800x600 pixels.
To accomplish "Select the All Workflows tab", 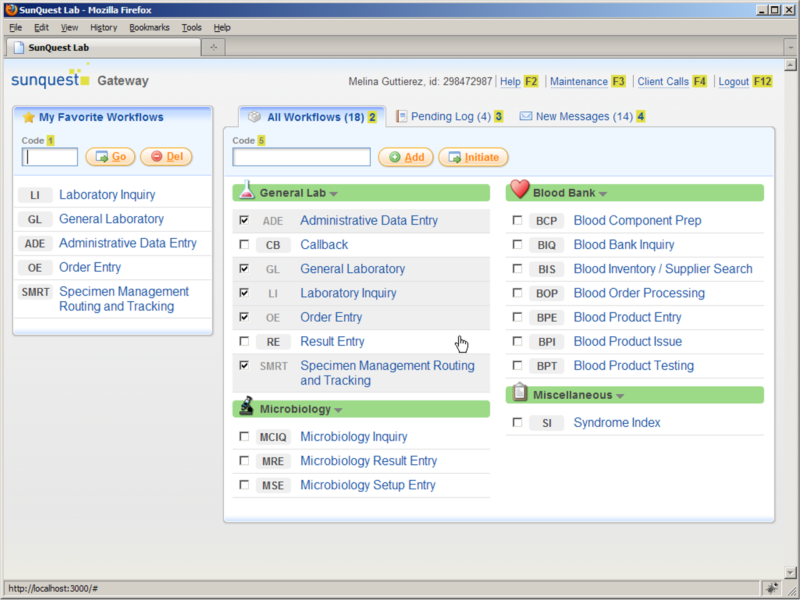I will 312,117.
